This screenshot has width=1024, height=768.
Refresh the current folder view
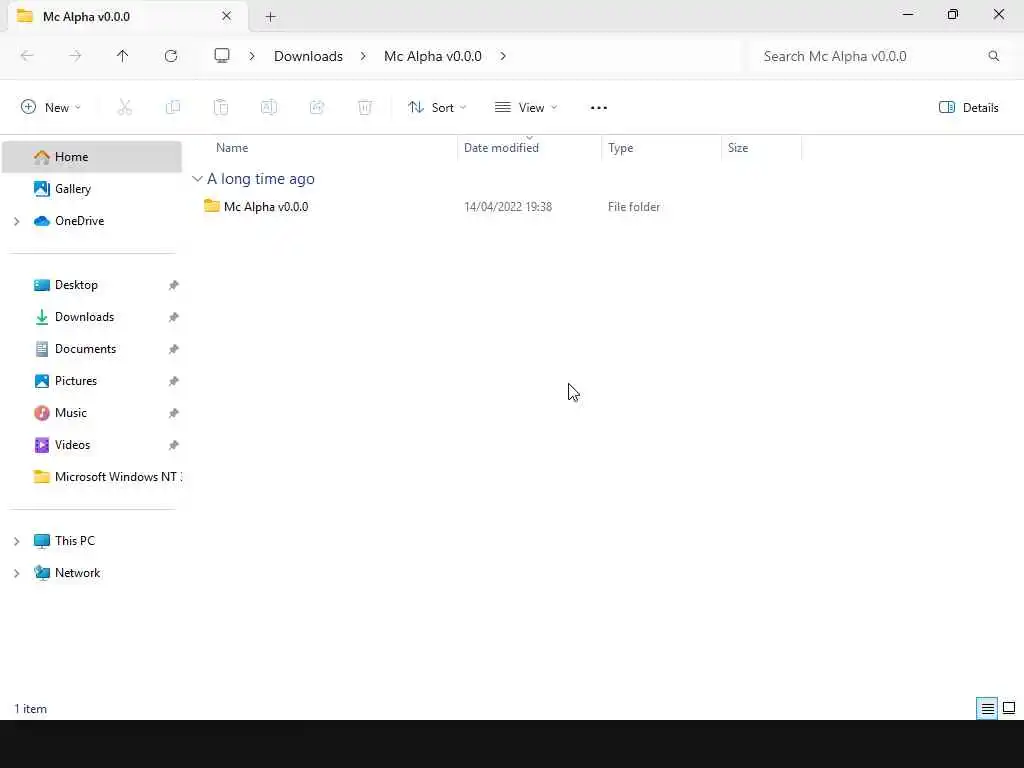pos(171,56)
